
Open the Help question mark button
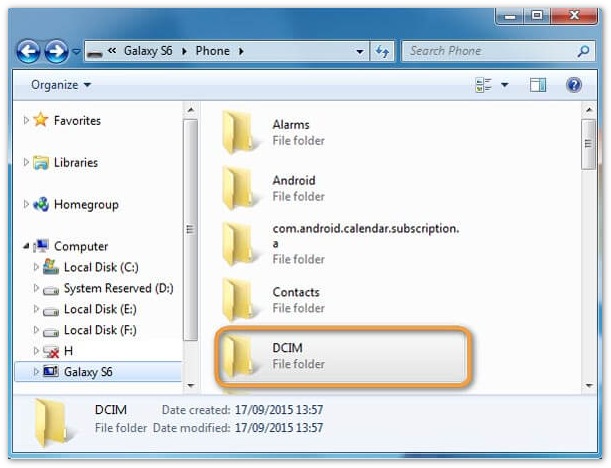(574, 85)
